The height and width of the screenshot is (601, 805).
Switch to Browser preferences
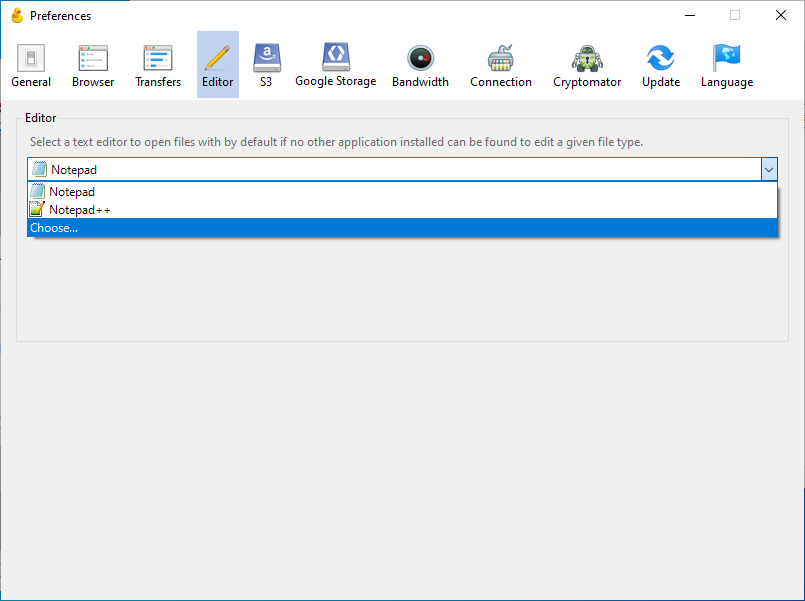(x=93, y=66)
